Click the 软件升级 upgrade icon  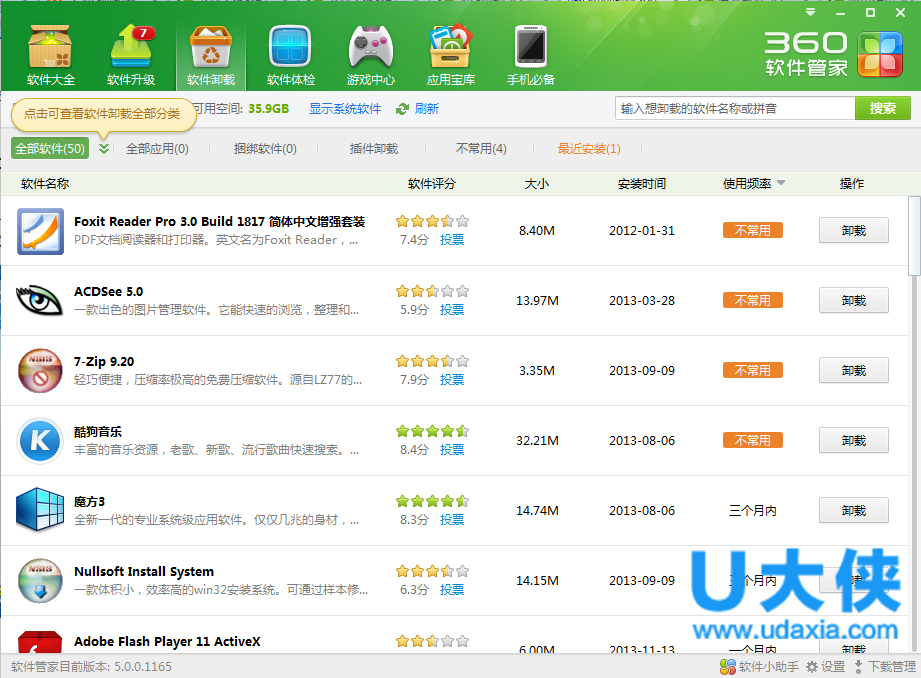(x=131, y=53)
